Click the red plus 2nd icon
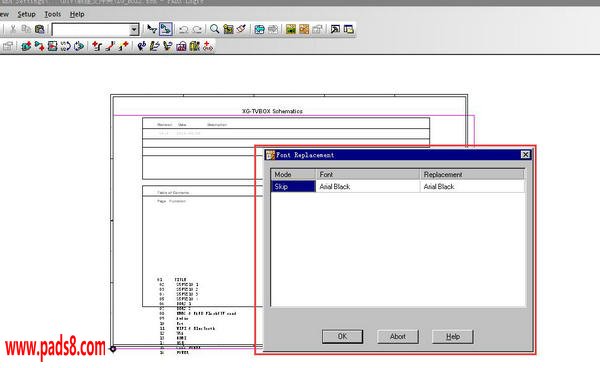 208,46
